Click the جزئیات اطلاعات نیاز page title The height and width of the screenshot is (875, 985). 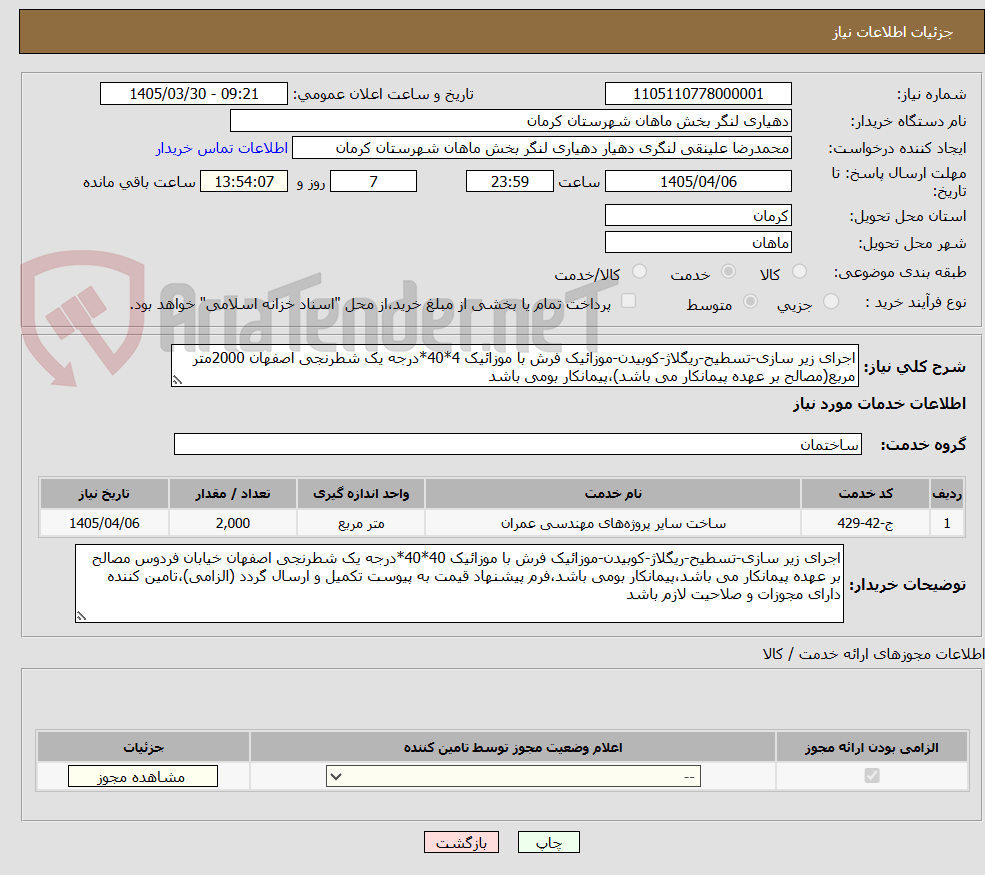click(x=893, y=33)
